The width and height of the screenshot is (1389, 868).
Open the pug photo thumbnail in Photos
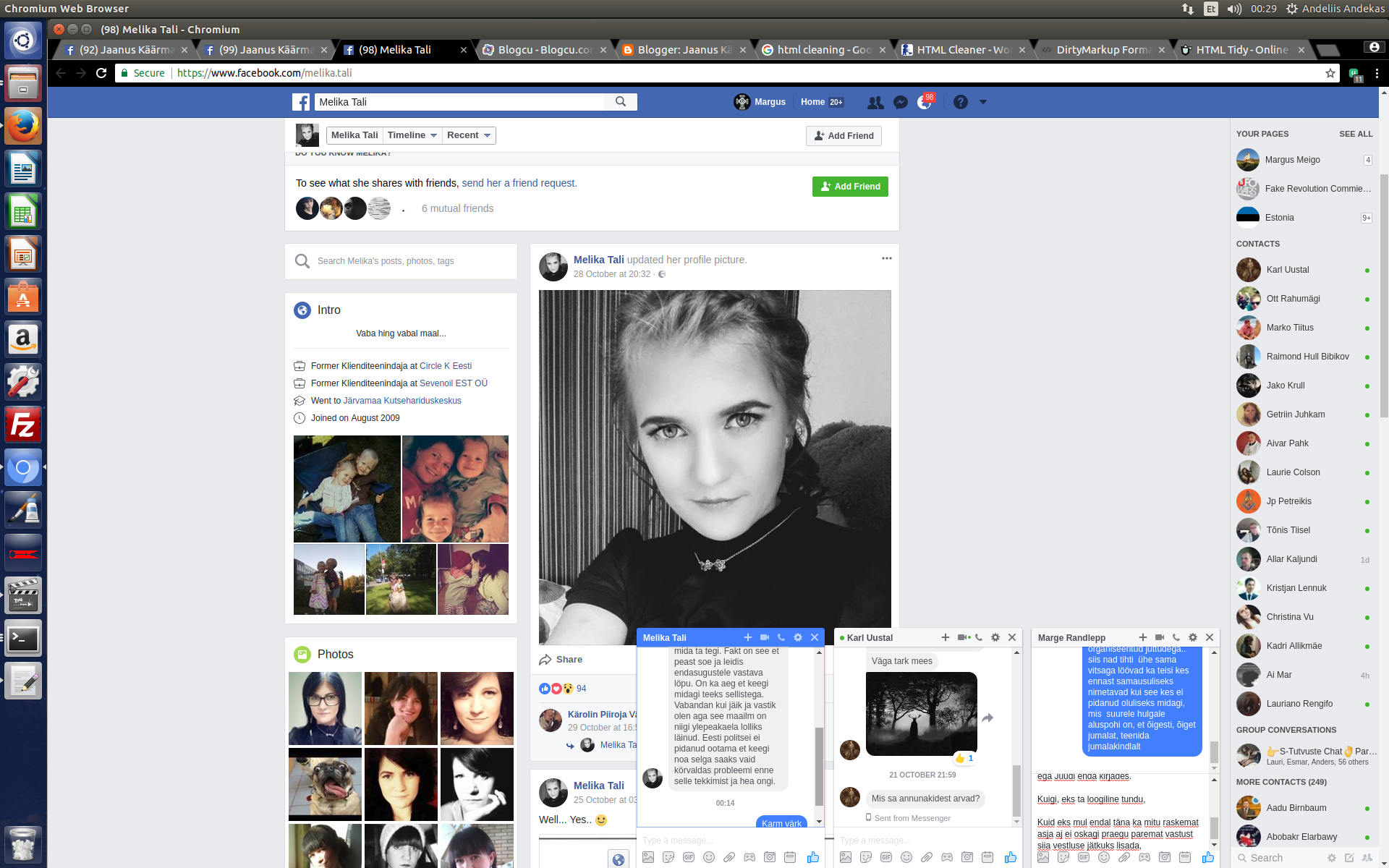[x=325, y=784]
